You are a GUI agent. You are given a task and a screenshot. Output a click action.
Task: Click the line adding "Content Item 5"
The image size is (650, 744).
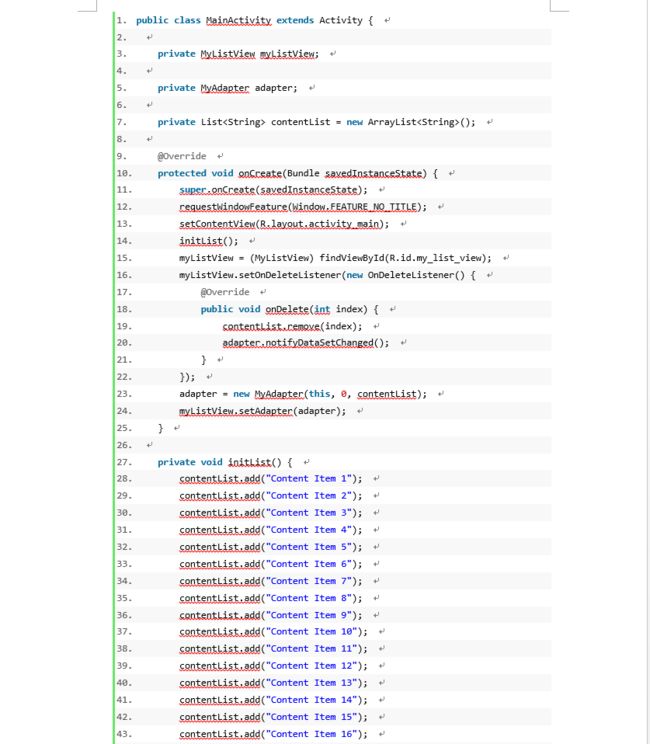tap(271, 547)
